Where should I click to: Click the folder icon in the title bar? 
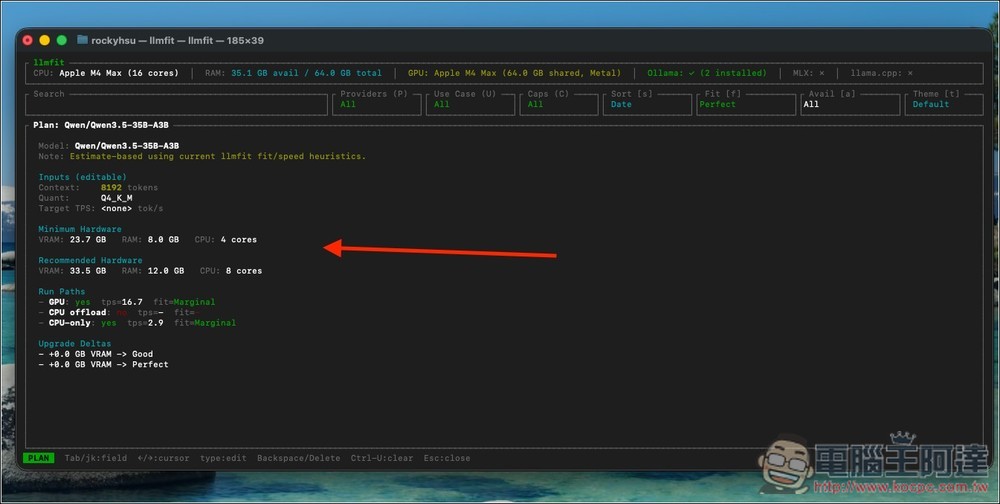pyautogui.click(x=82, y=40)
